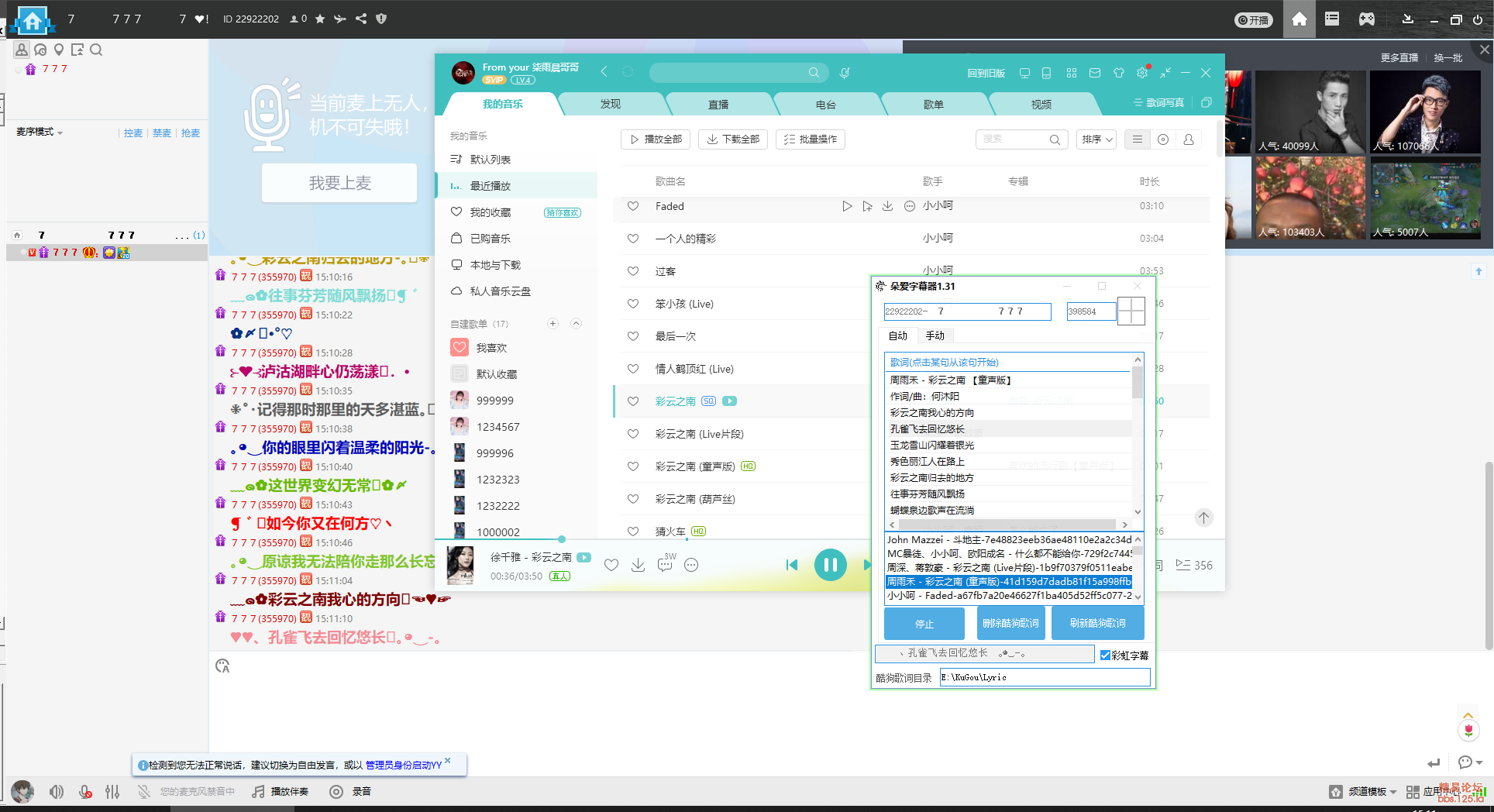Go back in KuGou navigation

pyautogui.click(x=604, y=71)
